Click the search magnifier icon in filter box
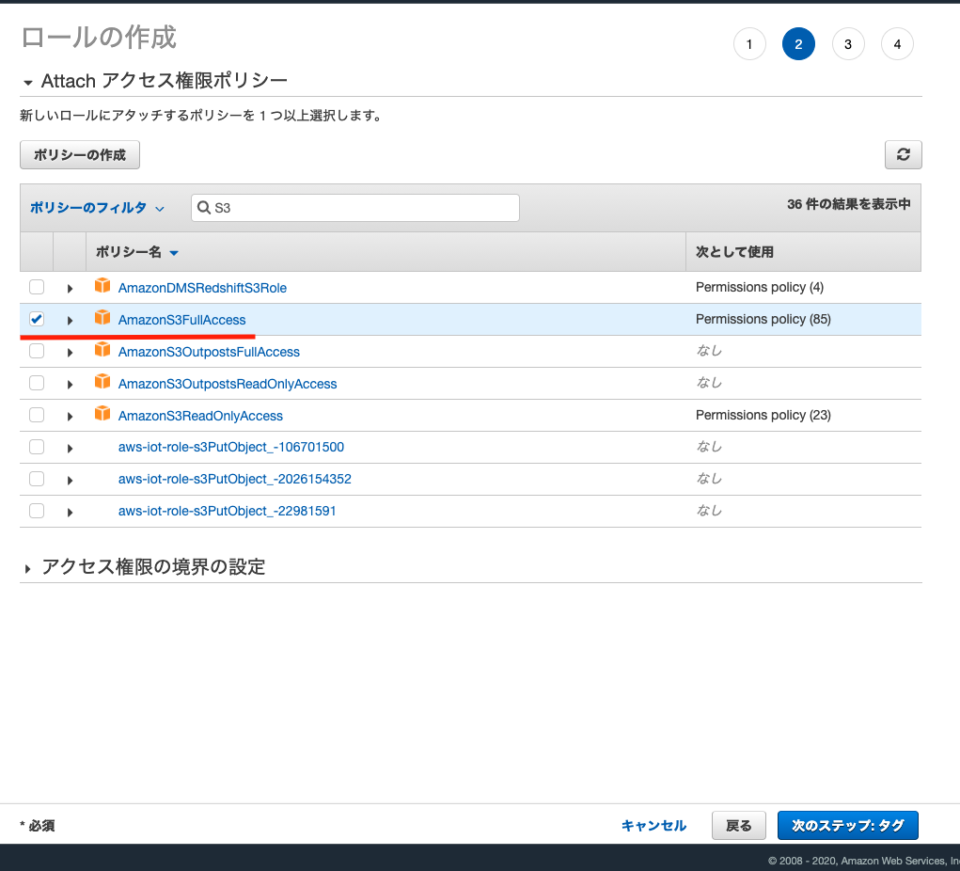The width and height of the screenshot is (960, 871). (204, 207)
